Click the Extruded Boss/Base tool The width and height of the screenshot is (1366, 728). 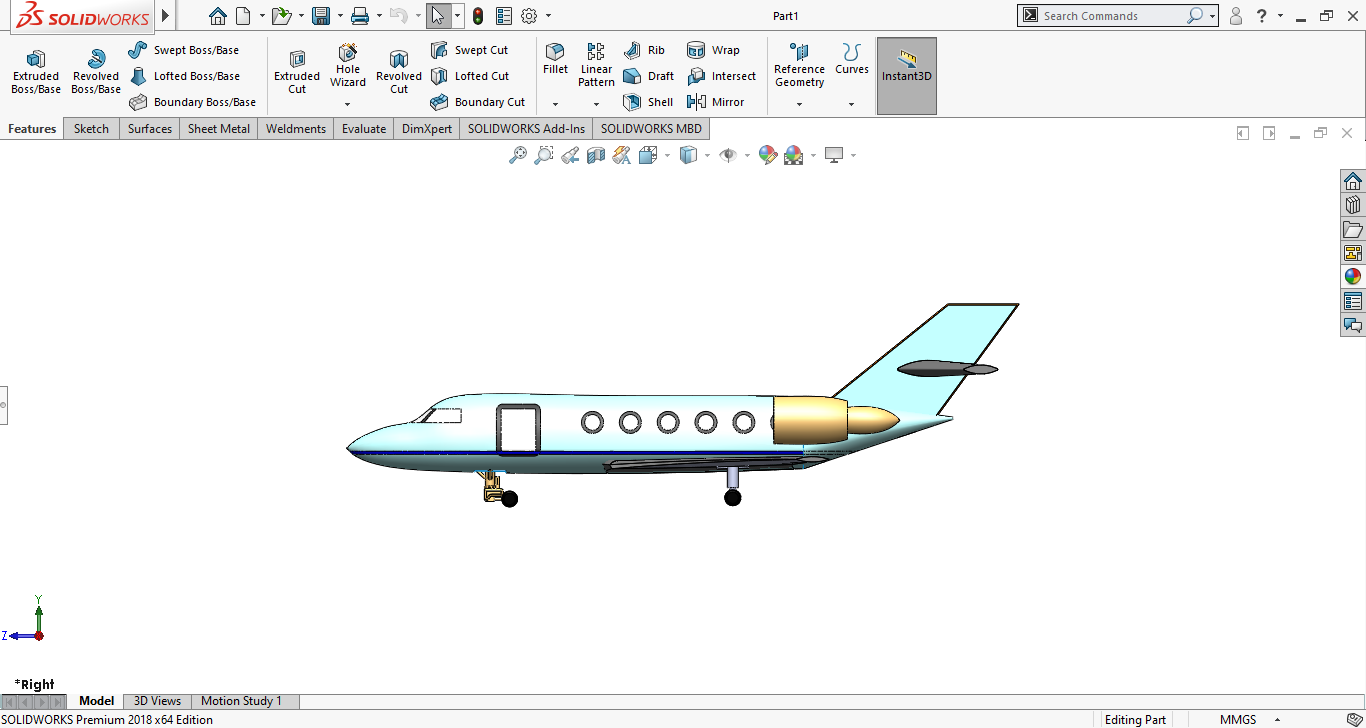click(x=36, y=73)
